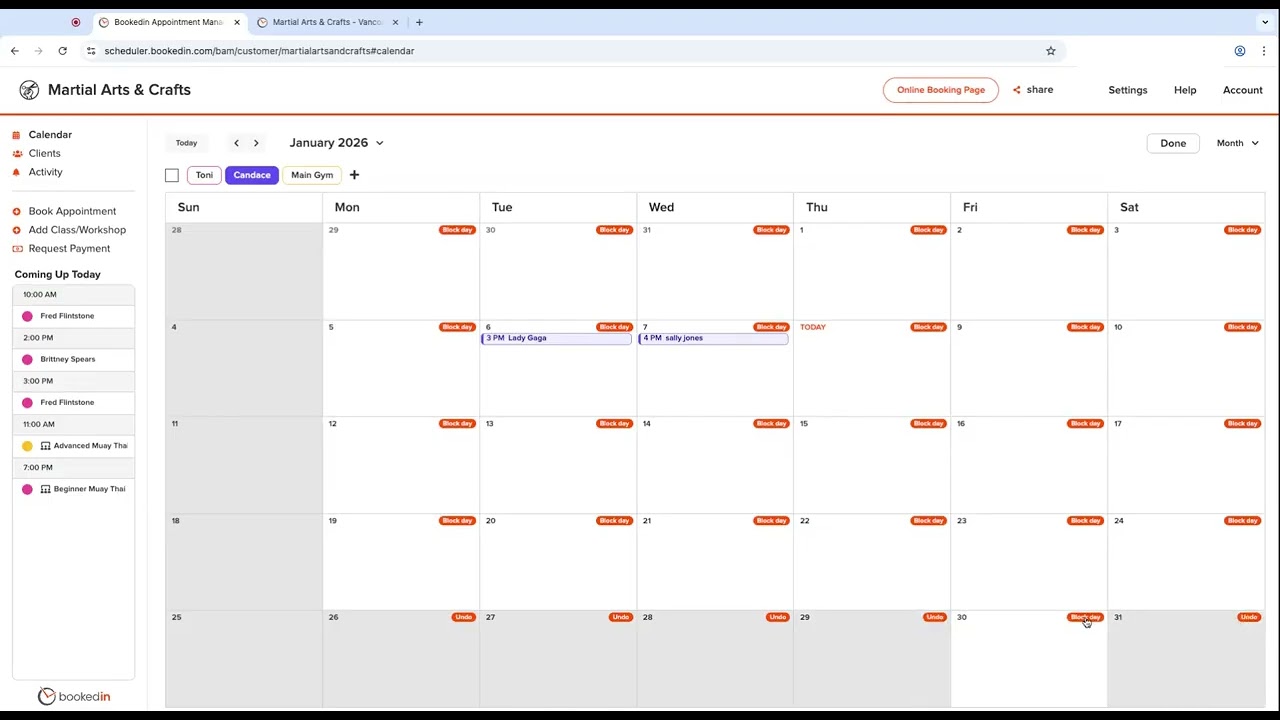This screenshot has width=1280, height=720.
Task: Click Block day on Thursday 15
Action: [928, 424]
